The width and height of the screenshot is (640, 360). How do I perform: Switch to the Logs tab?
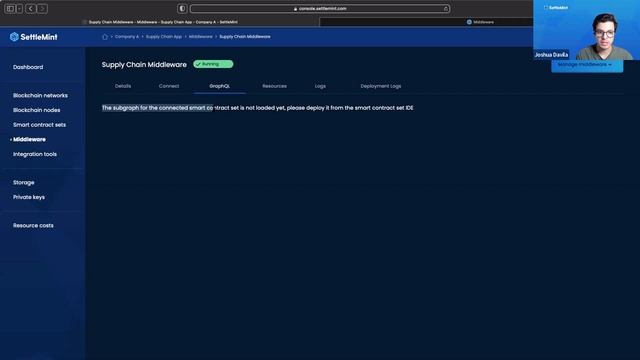point(320,86)
